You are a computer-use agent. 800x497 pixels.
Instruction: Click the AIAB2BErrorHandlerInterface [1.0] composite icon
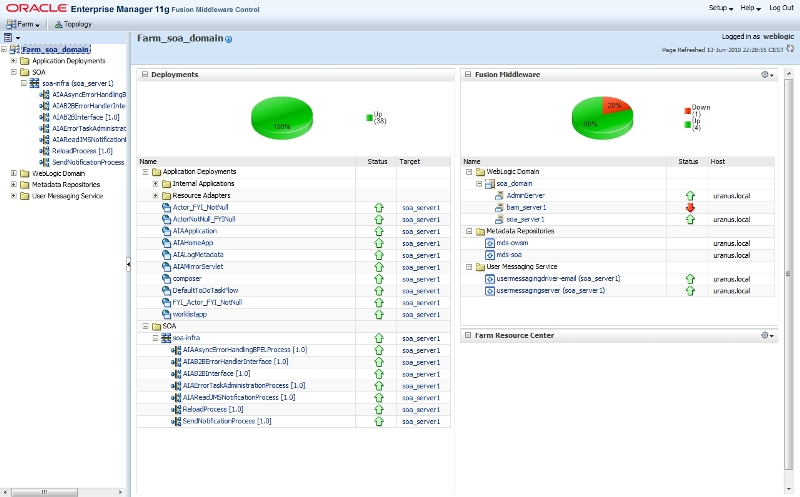pyautogui.click(x=176, y=362)
